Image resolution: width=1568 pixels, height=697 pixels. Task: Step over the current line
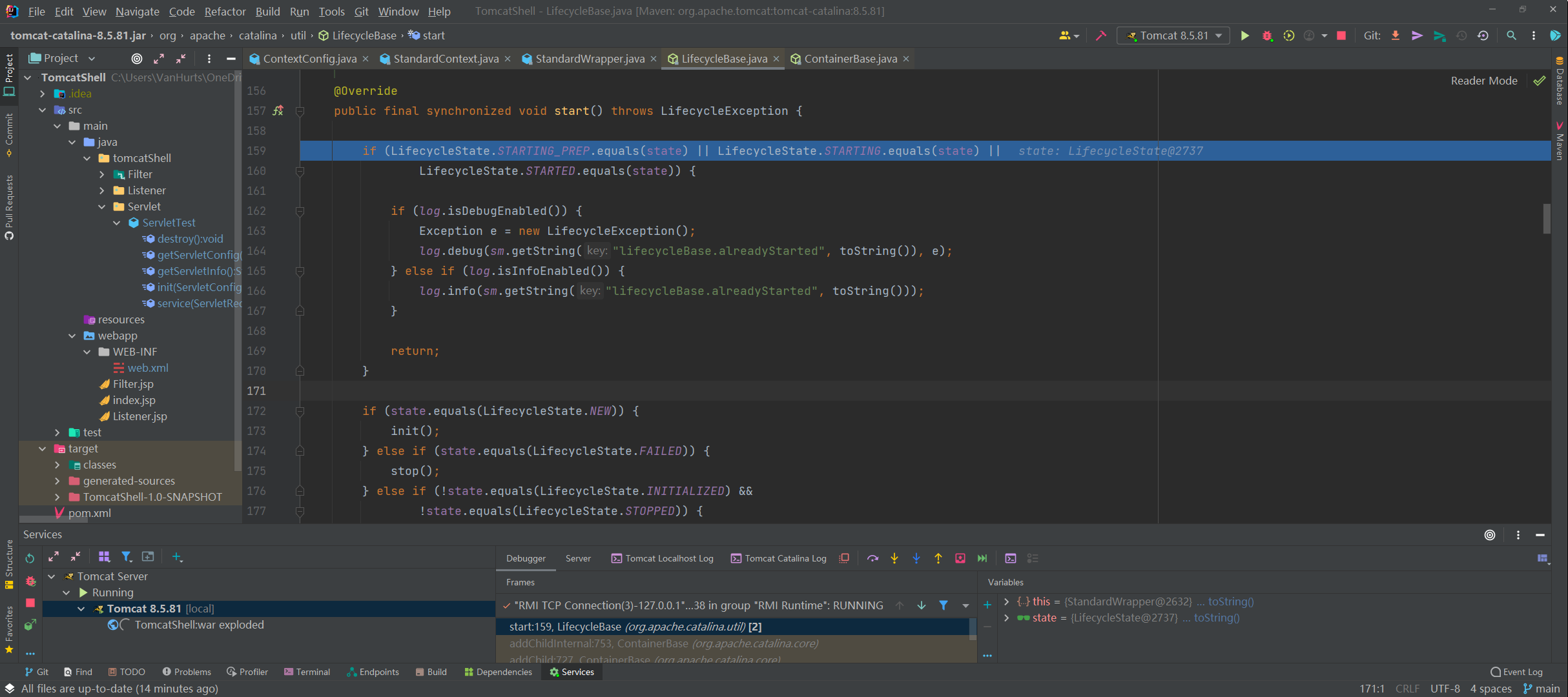coord(872,559)
